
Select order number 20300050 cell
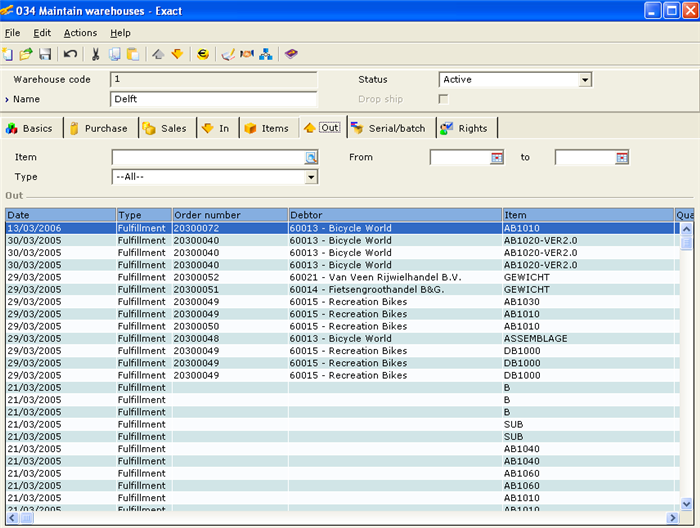pyautogui.click(x=230, y=326)
